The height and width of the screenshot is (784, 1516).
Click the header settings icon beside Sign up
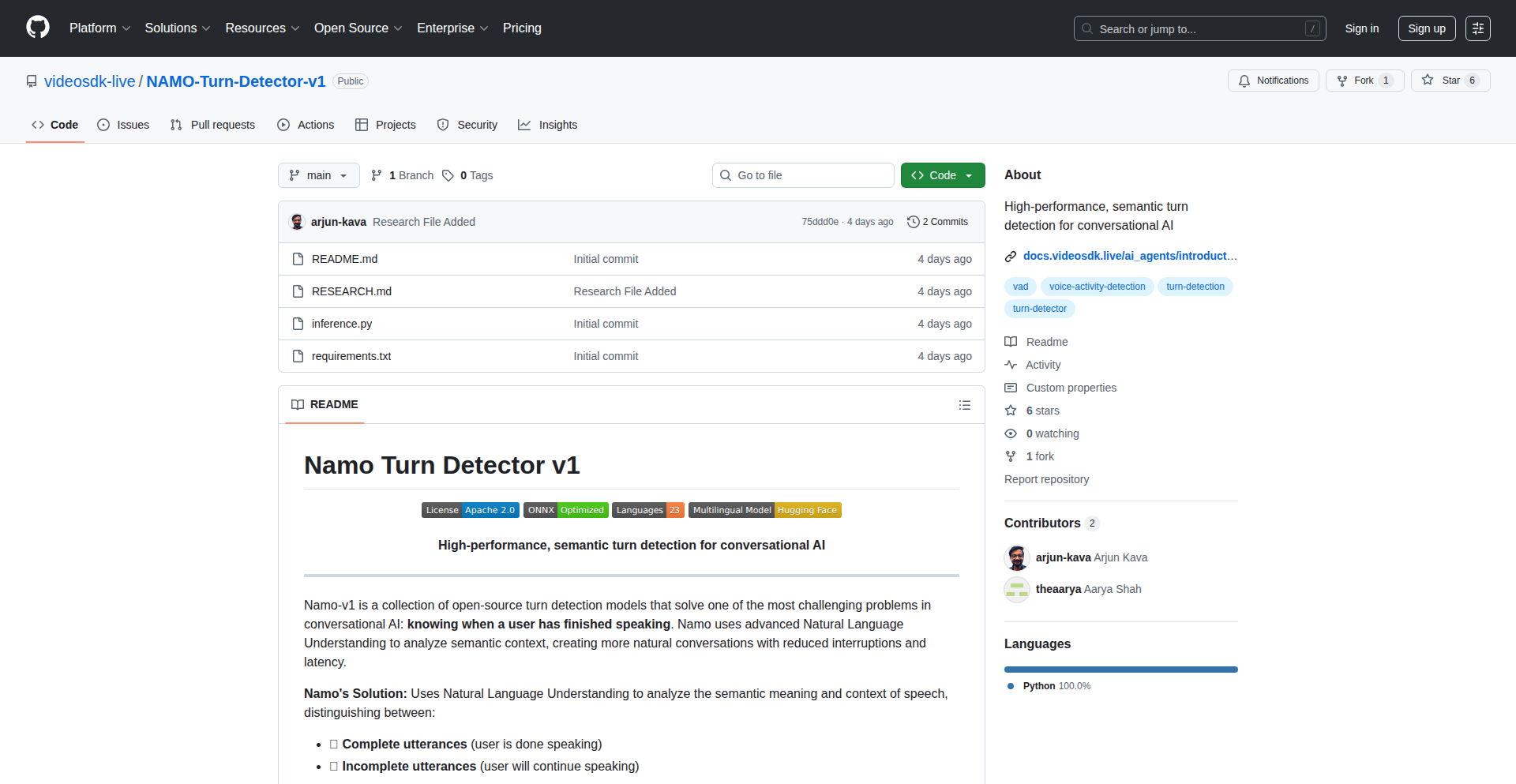click(x=1477, y=28)
